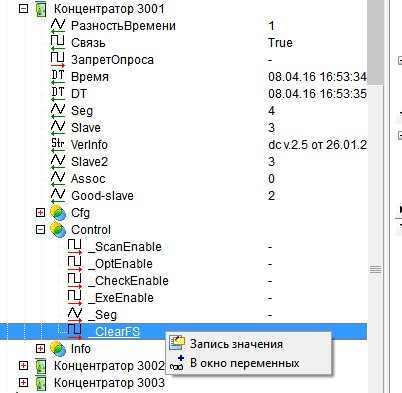Screen dimensions: 402x393
Task: Select the ЗапретОпроса variable
Action: click(x=112, y=60)
